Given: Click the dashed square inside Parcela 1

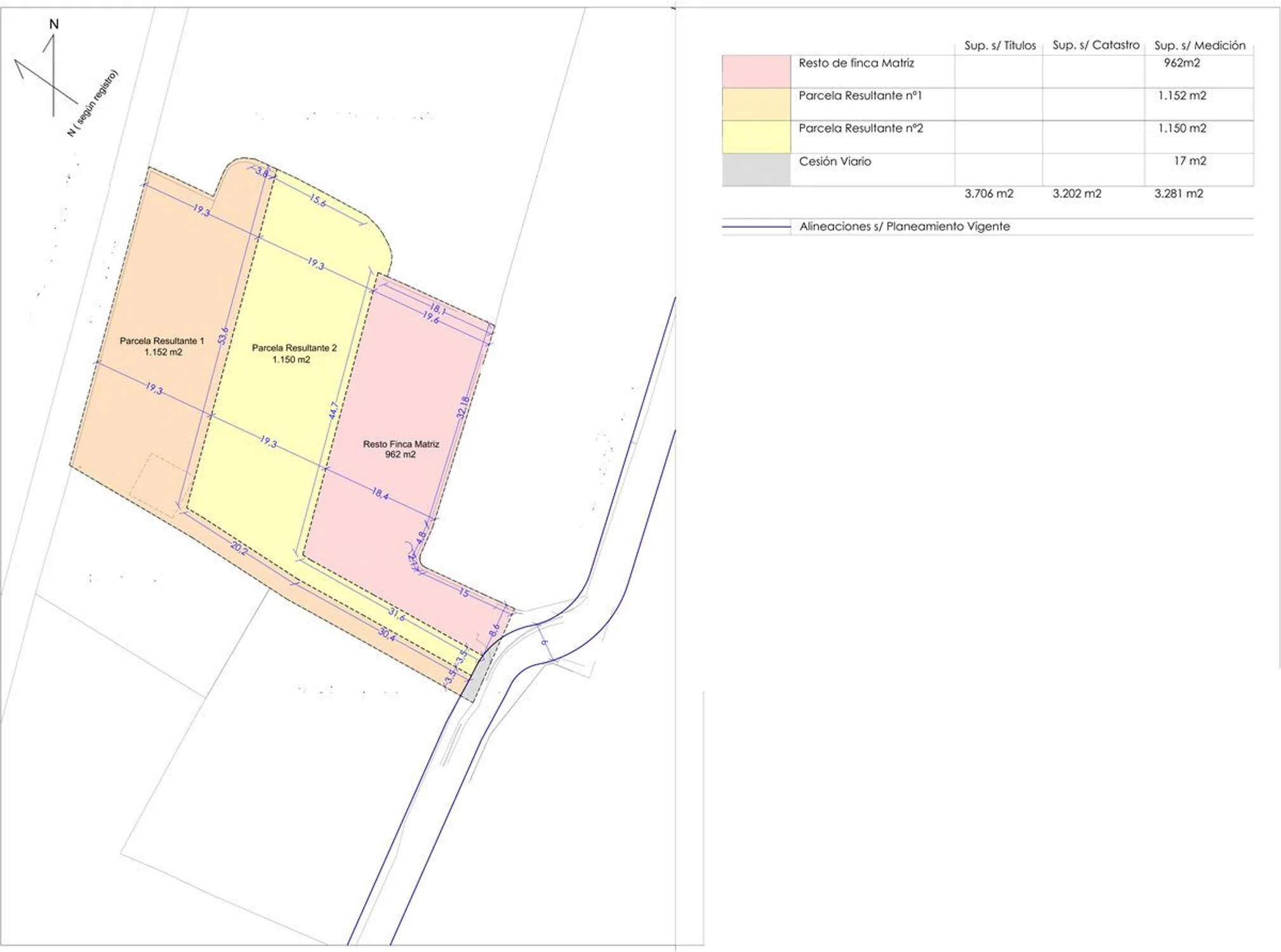Looking at the screenshot, I should [158, 486].
